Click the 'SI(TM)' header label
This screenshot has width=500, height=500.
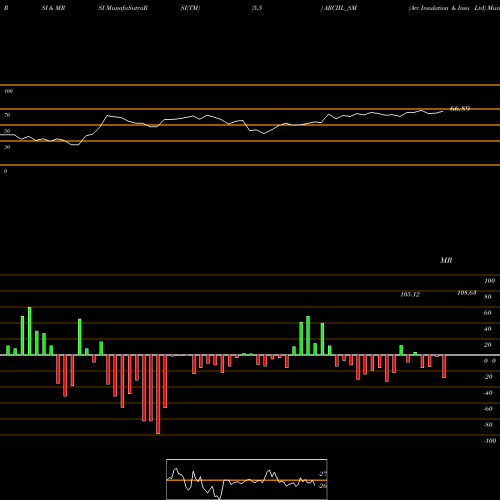point(190,8)
